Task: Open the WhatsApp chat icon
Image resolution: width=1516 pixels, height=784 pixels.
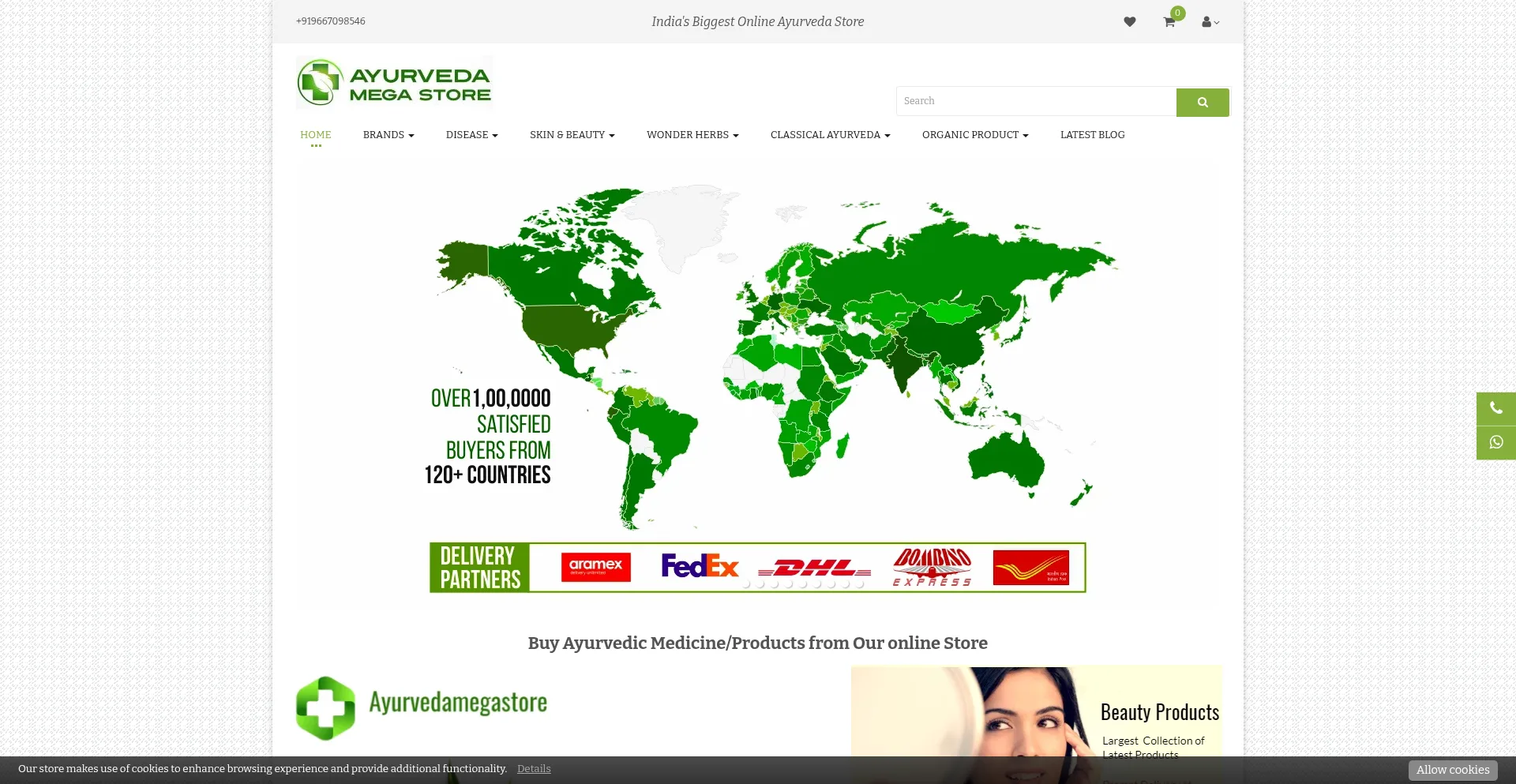Action: [1495, 442]
